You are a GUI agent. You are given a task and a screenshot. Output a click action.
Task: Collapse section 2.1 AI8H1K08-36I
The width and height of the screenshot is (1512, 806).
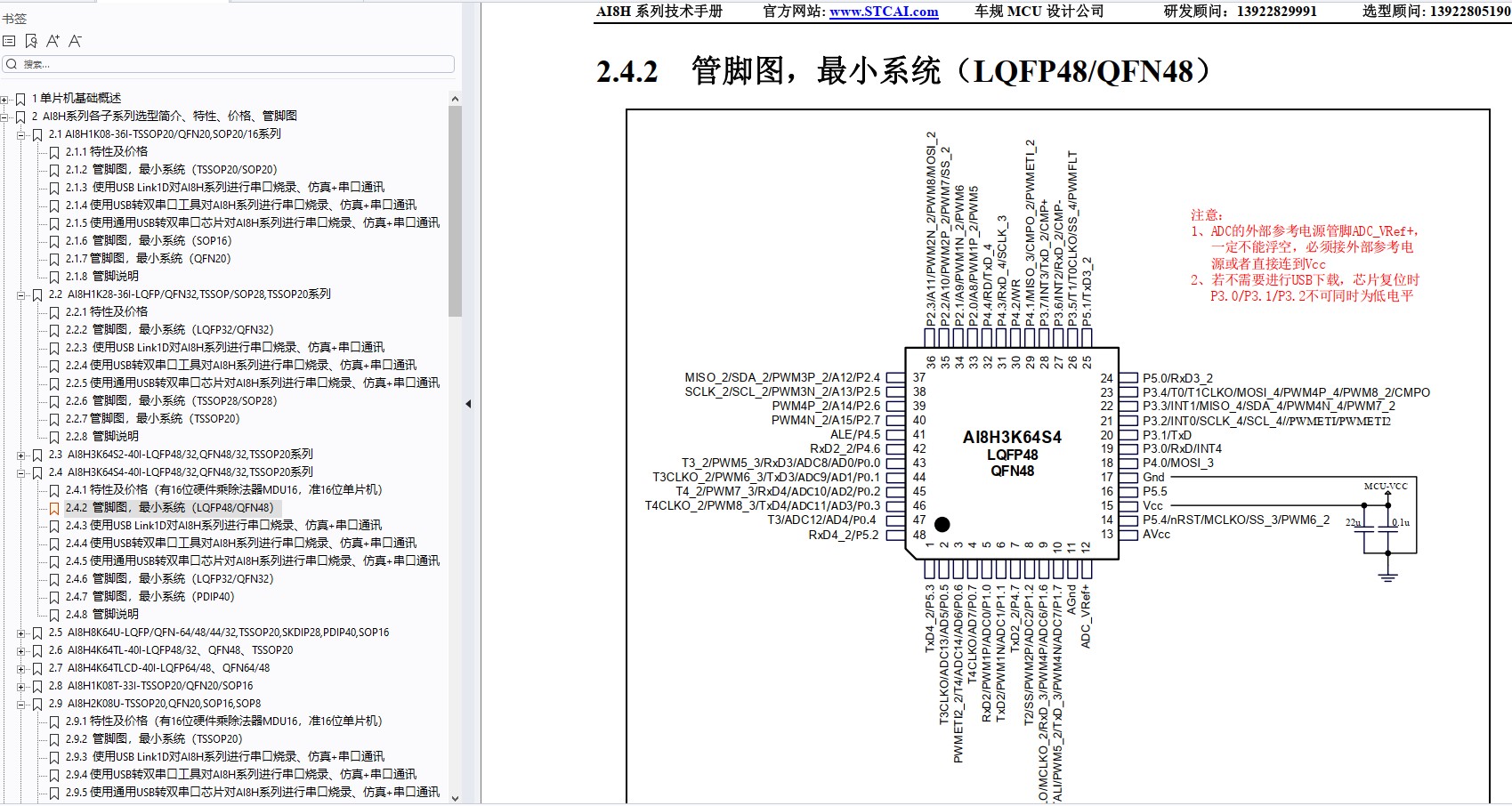click(x=21, y=134)
